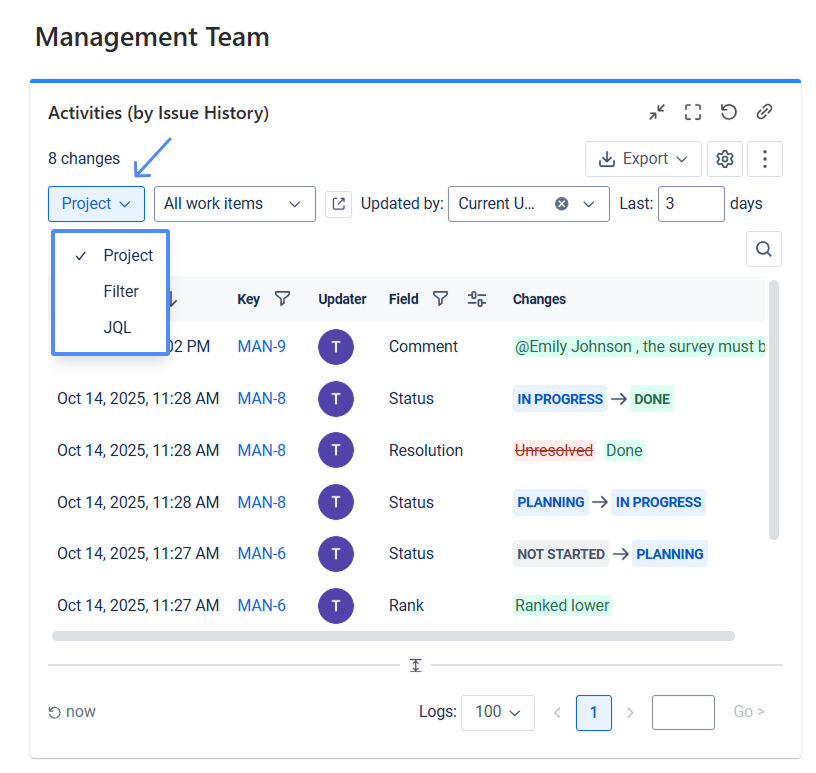The width and height of the screenshot is (816, 773).
Task: Open the All work items dropdown
Action: pos(234,204)
